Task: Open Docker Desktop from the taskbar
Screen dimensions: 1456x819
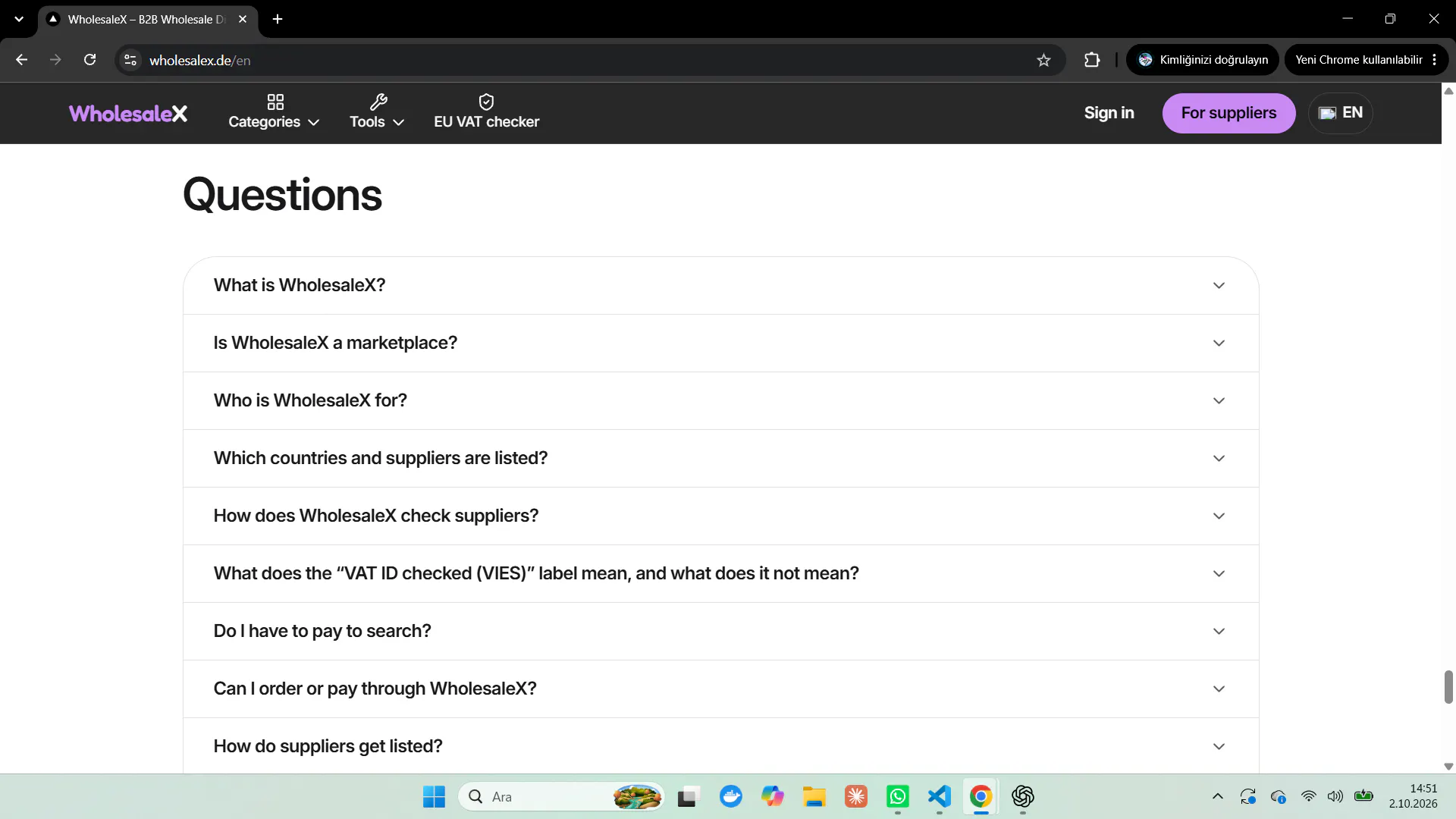Action: click(x=731, y=797)
